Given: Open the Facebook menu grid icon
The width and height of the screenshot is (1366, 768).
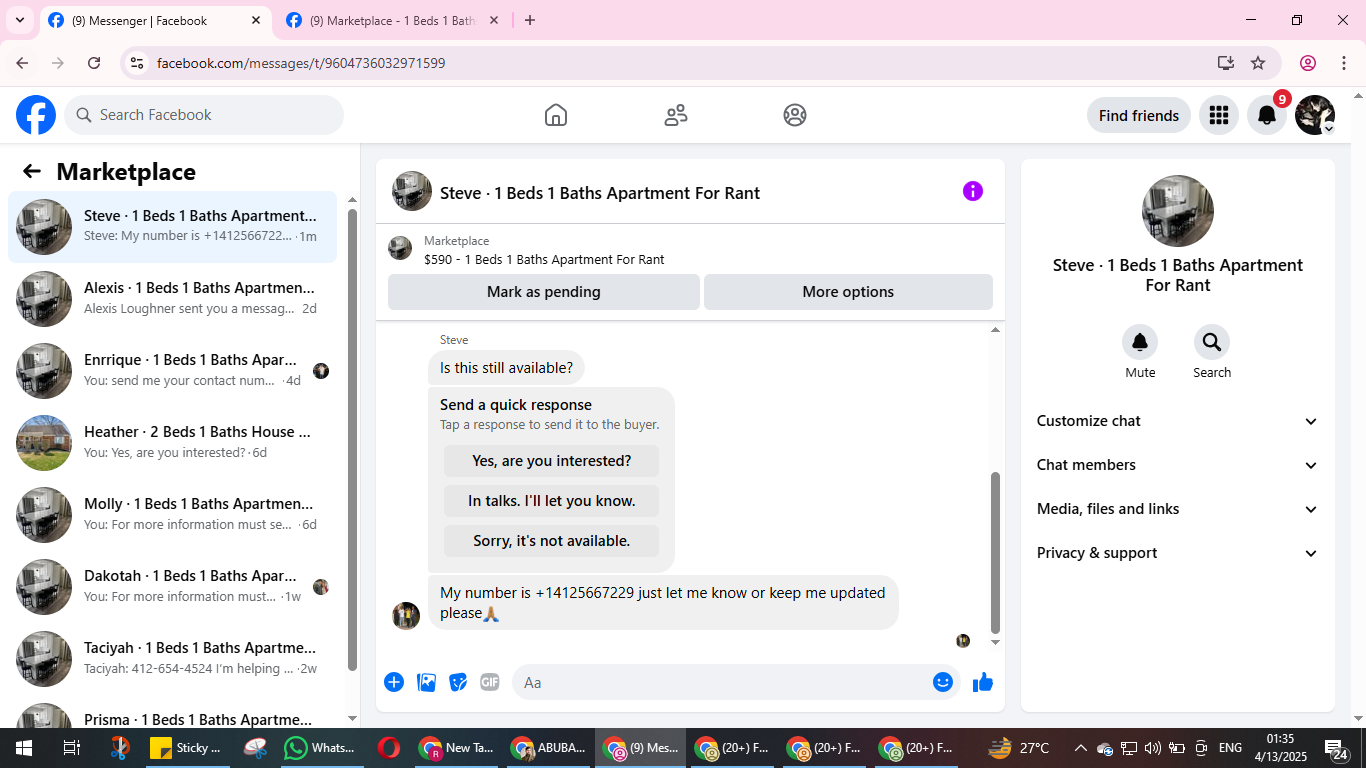Looking at the screenshot, I should point(1218,115).
